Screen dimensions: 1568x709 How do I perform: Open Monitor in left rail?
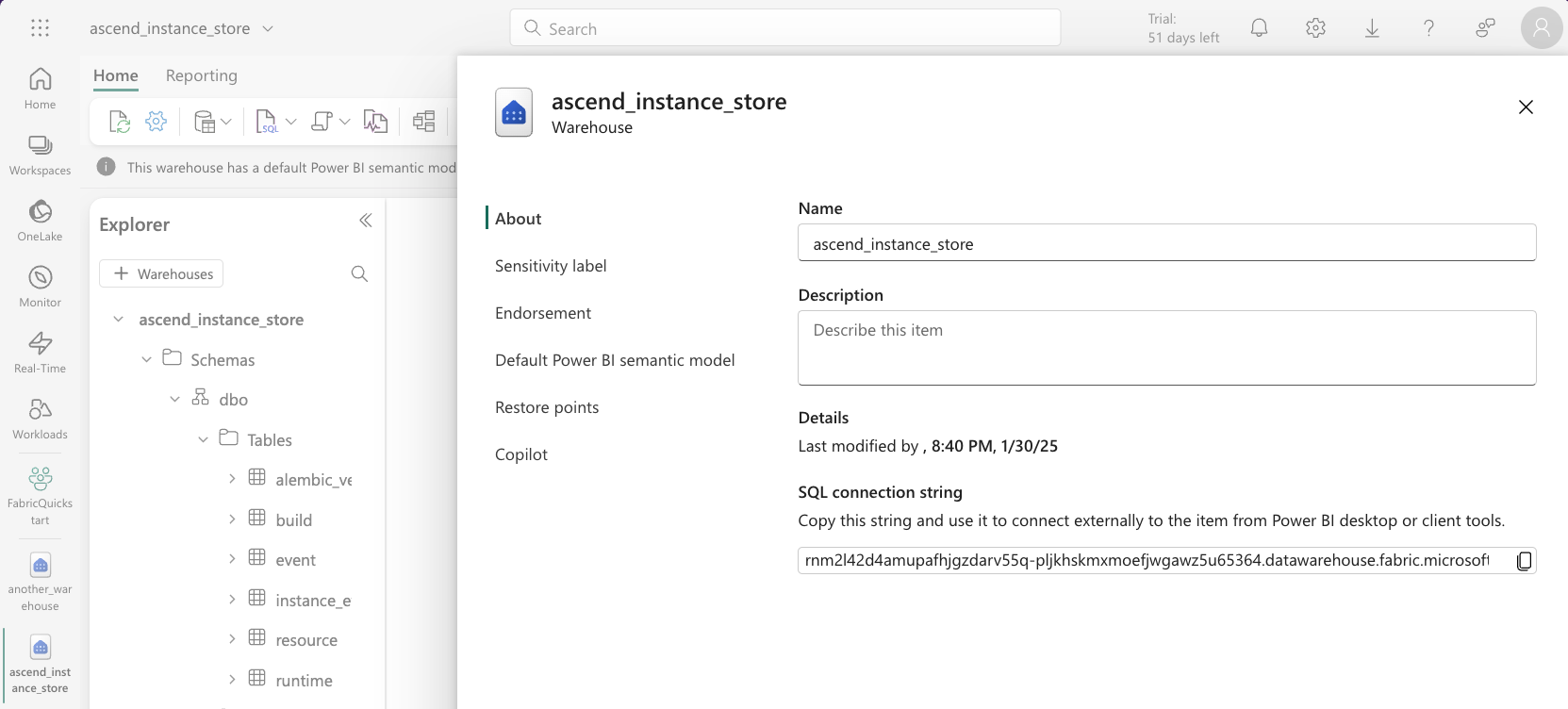[x=40, y=287]
